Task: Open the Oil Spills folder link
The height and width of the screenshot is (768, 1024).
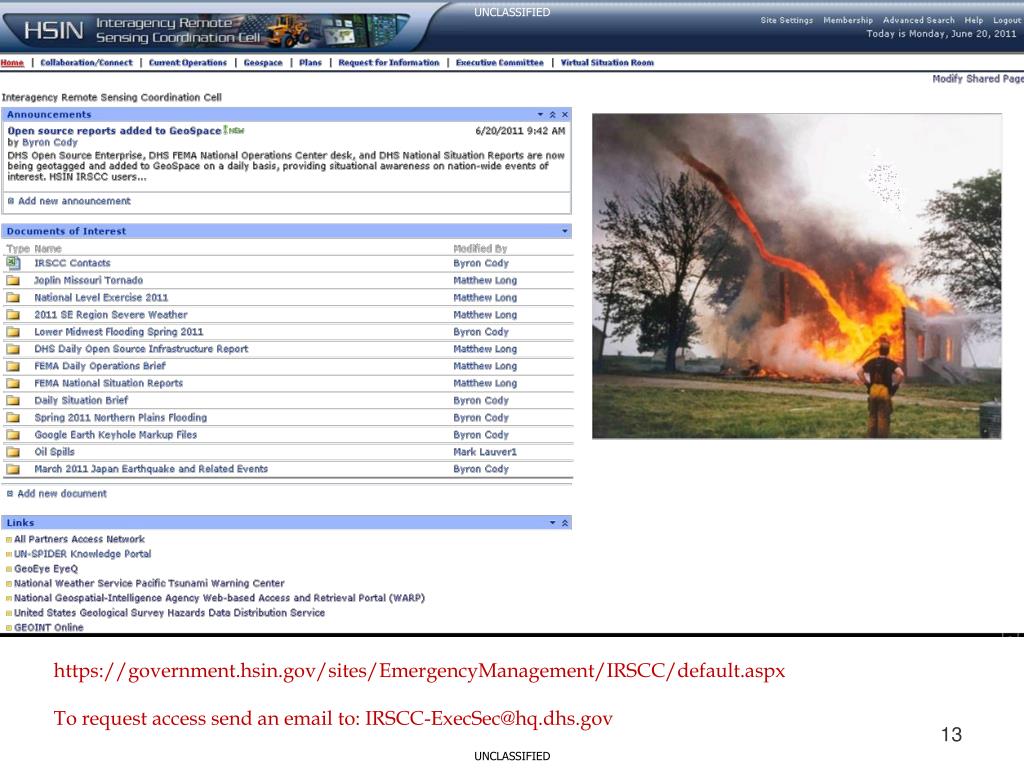Action: point(55,452)
